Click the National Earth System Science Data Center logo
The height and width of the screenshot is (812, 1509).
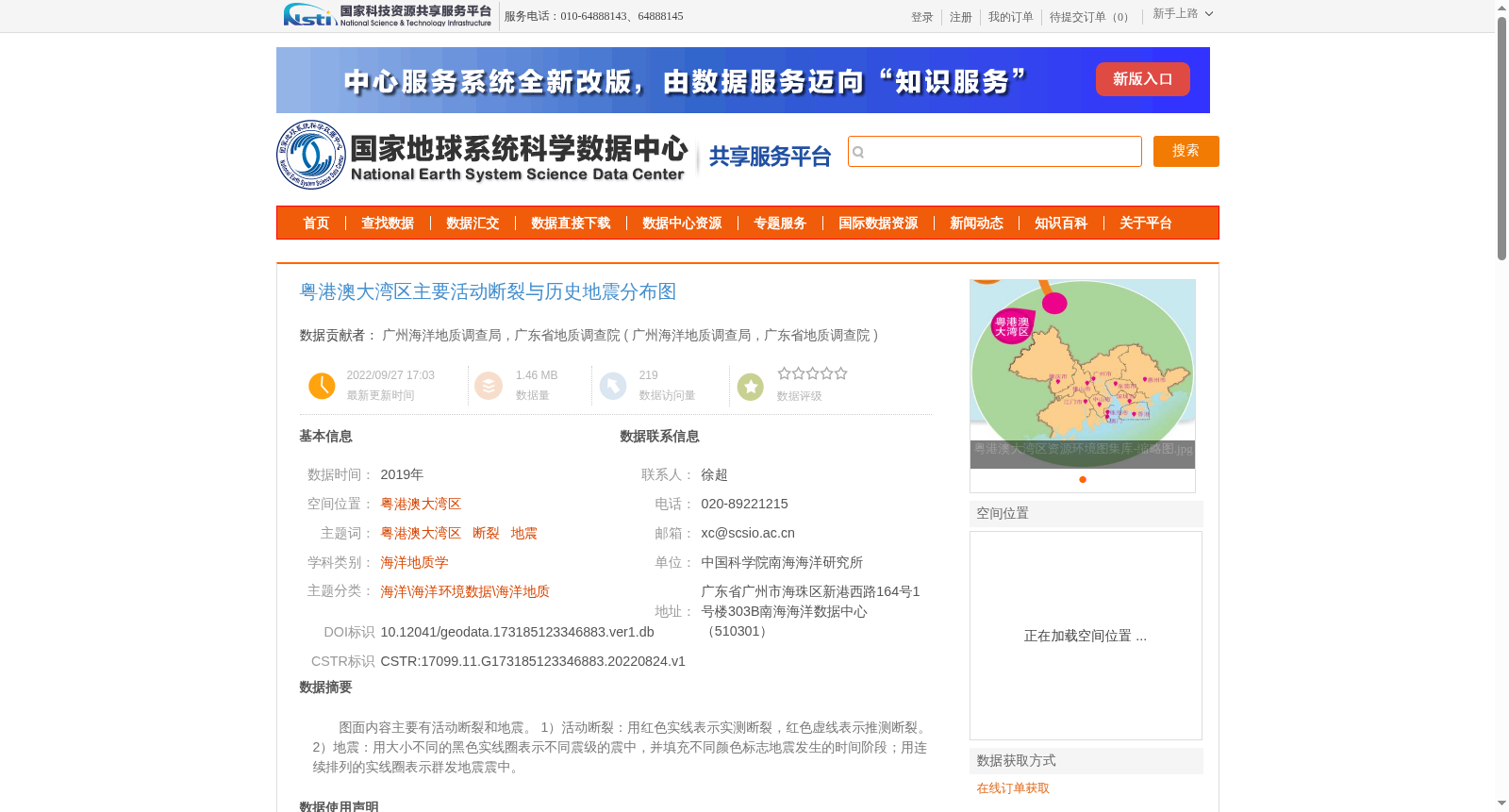pyautogui.click(x=482, y=155)
